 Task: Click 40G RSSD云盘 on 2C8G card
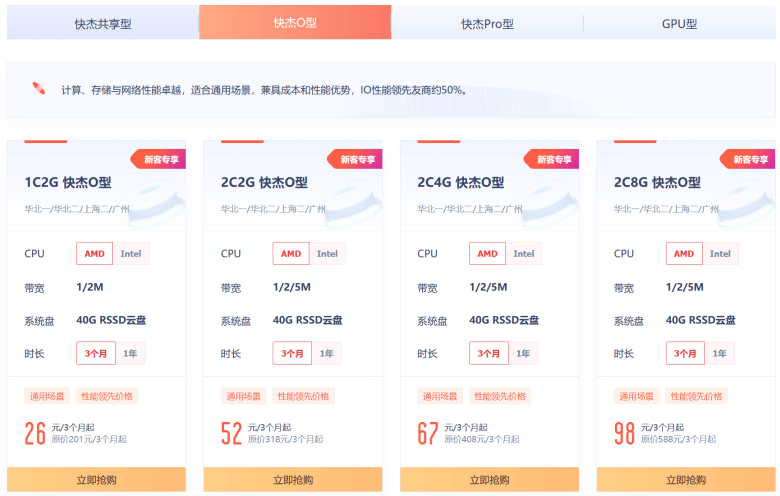pyautogui.click(x=701, y=320)
